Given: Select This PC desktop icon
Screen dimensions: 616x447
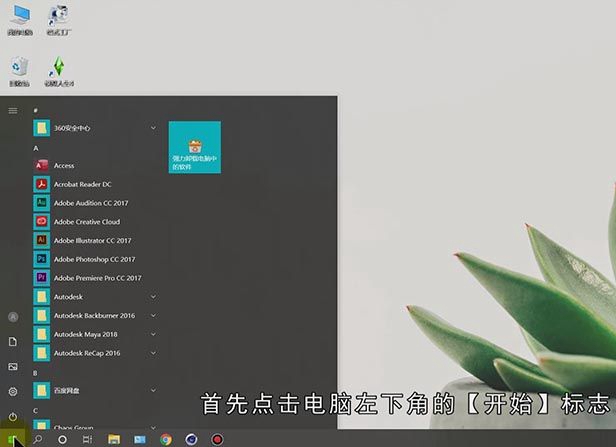Looking at the screenshot, I should pos(20,20).
